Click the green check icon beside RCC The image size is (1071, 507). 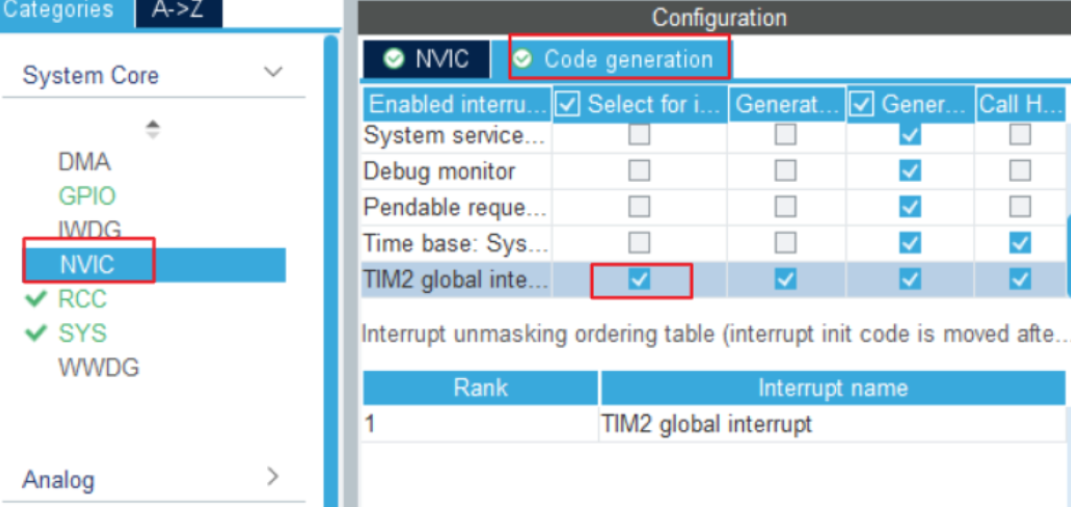click(x=36, y=299)
